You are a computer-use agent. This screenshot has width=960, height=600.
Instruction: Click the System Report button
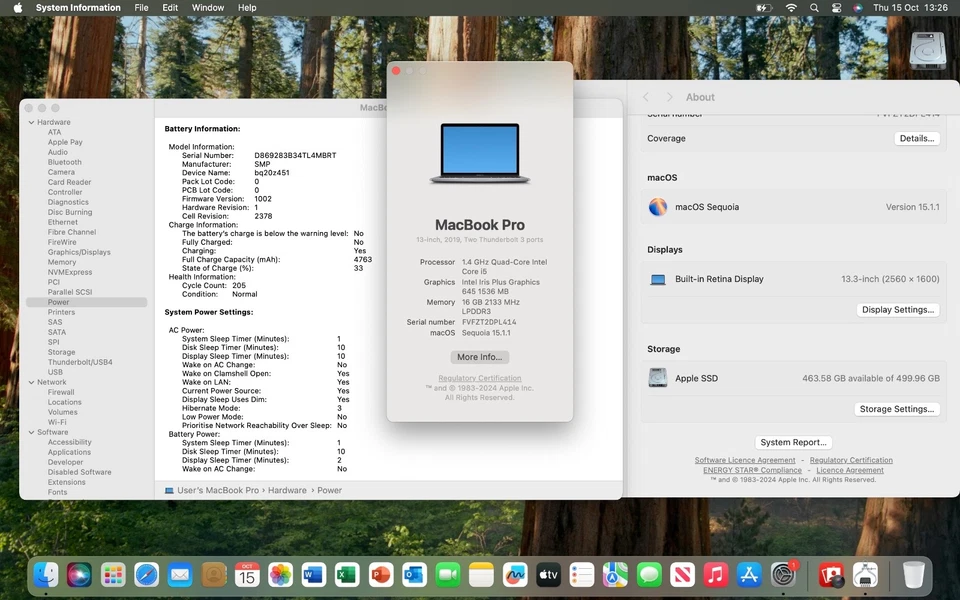793,442
